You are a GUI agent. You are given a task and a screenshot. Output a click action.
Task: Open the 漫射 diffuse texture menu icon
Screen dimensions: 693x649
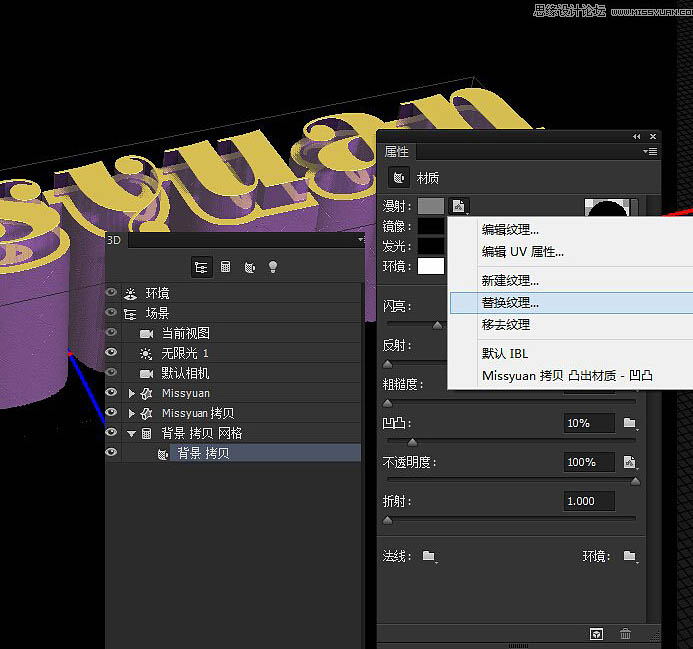(459, 206)
